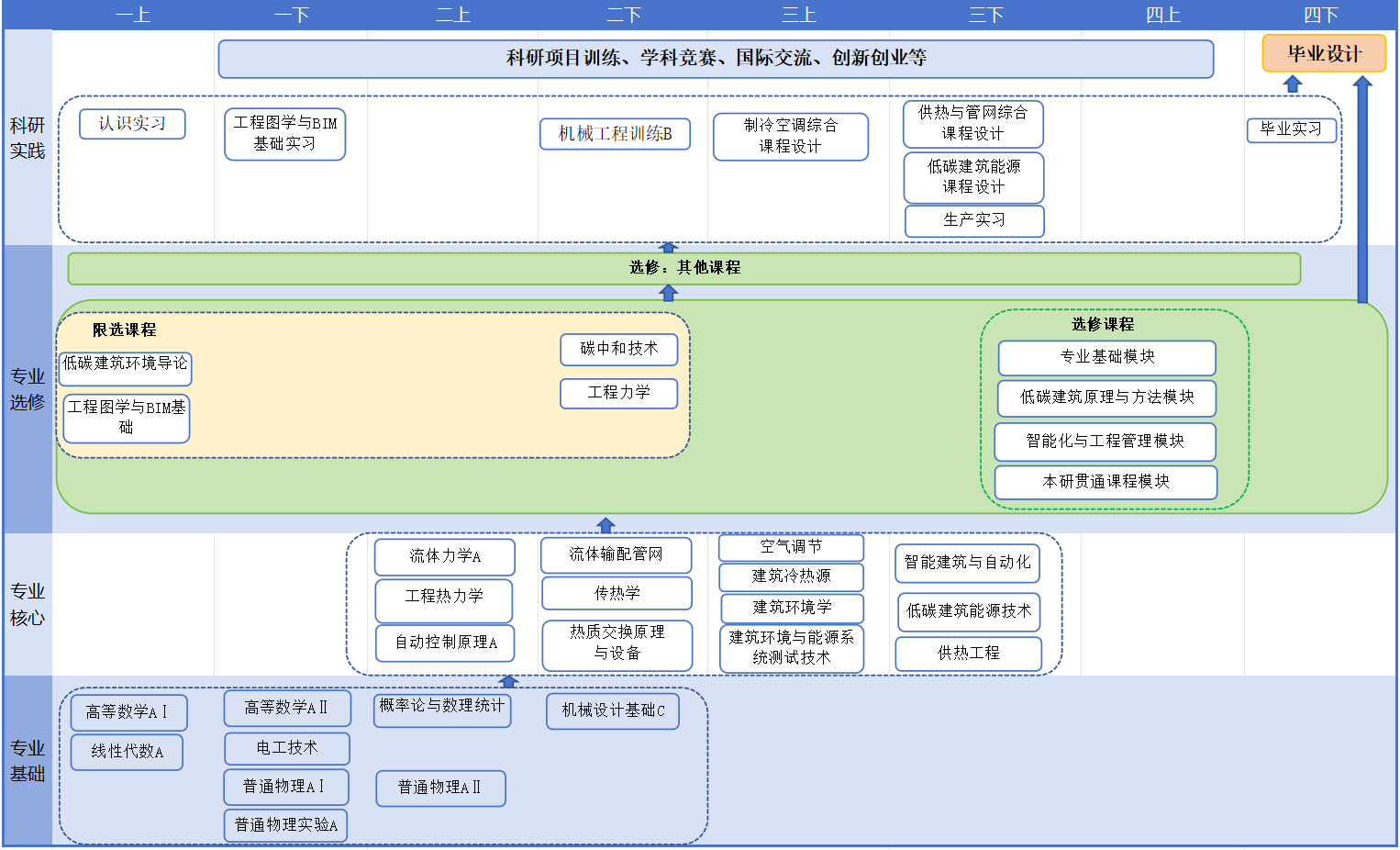Click the up arrow above the 选修：其他课程 bar
Image resolution: width=1400 pixels, height=850 pixels.
(669, 247)
